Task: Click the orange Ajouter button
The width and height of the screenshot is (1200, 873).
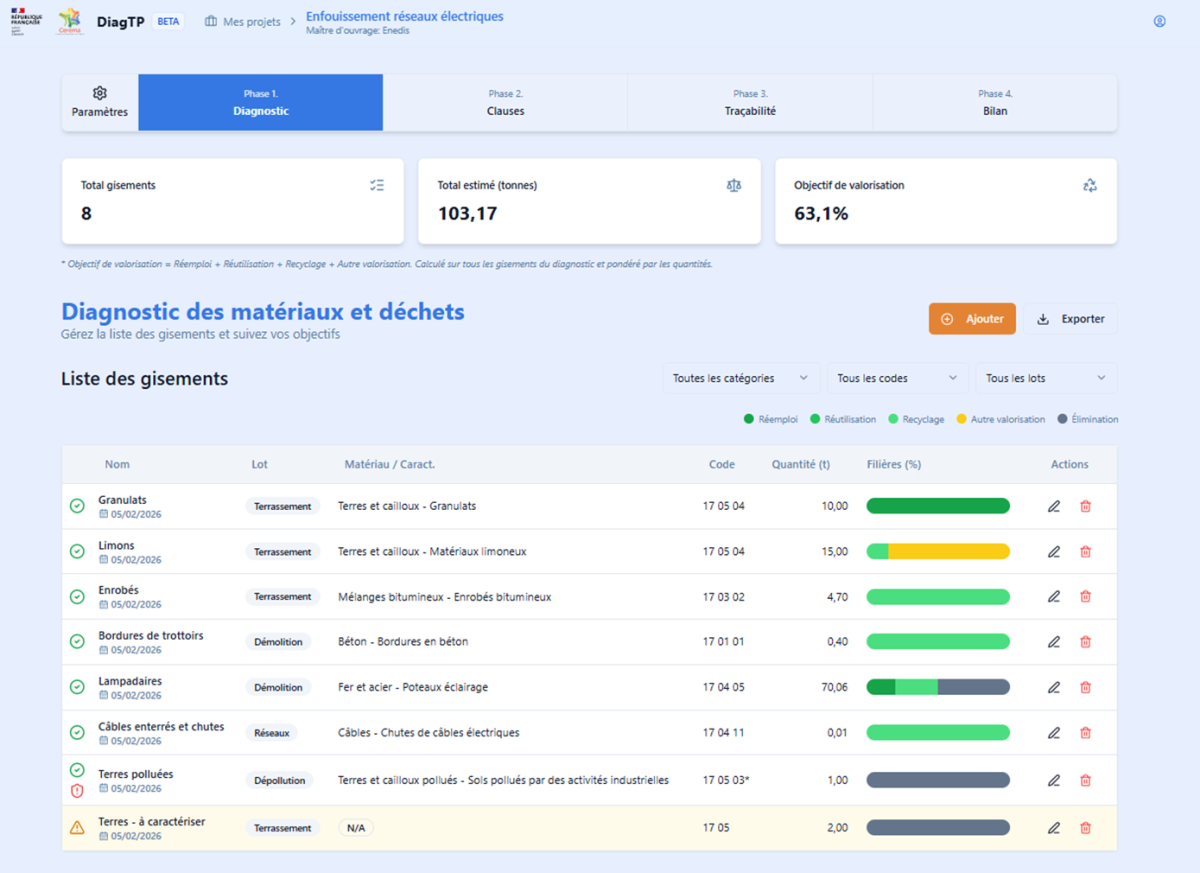Action: [x=972, y=319]
